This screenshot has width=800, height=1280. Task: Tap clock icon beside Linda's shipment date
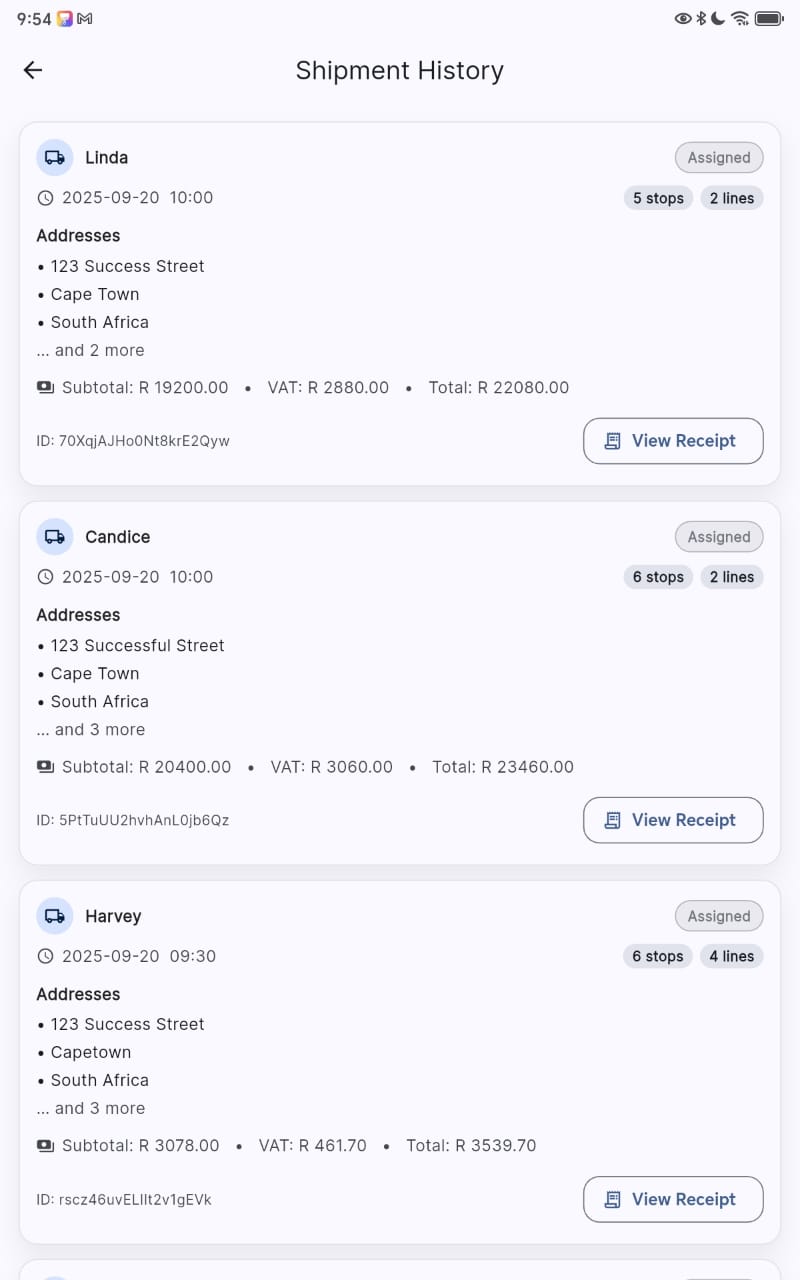pyautogui.click(x=45, y=198)
